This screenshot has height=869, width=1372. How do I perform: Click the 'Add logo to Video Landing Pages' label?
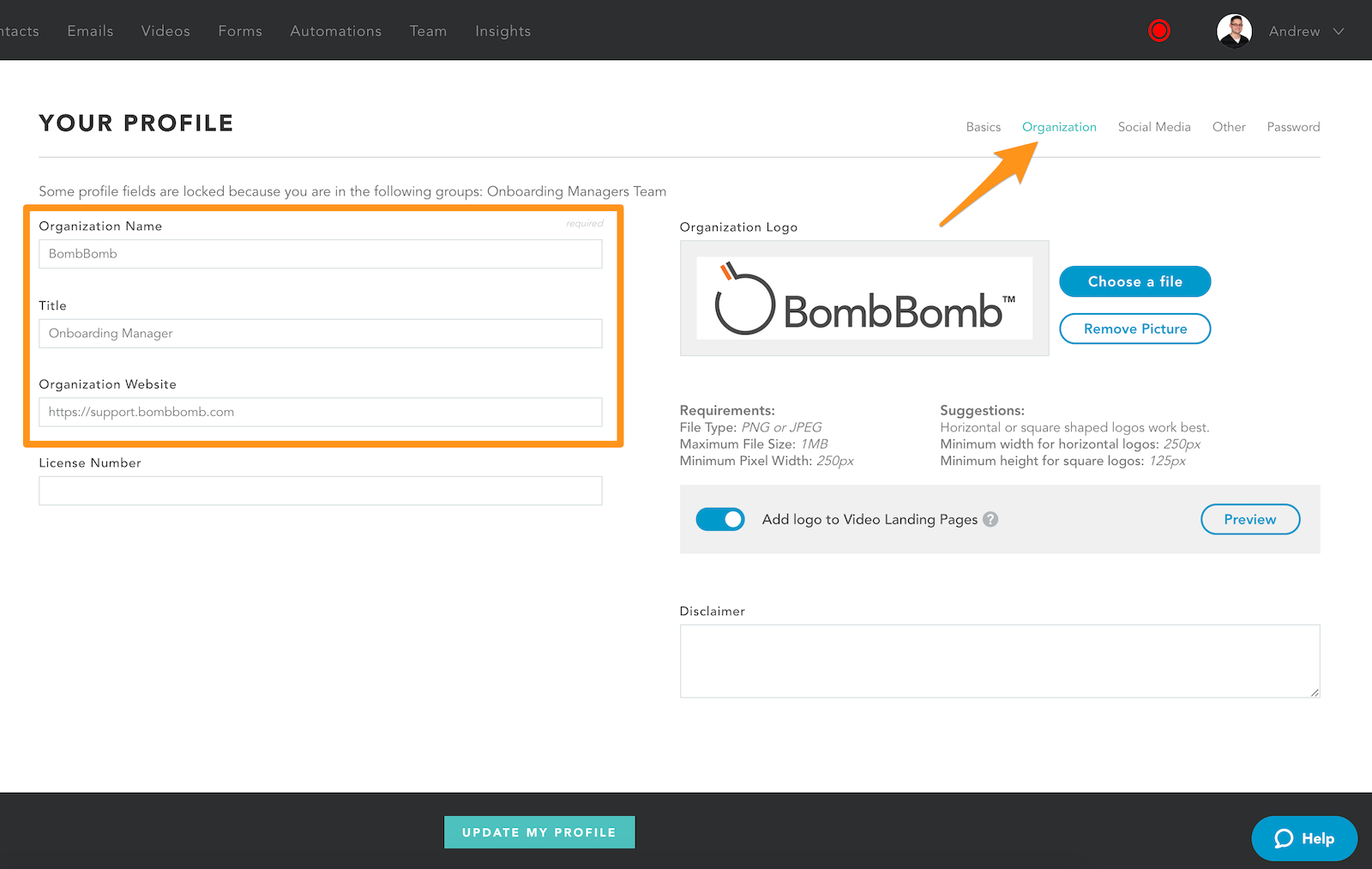pyautogui.click(x=870, y=520)
